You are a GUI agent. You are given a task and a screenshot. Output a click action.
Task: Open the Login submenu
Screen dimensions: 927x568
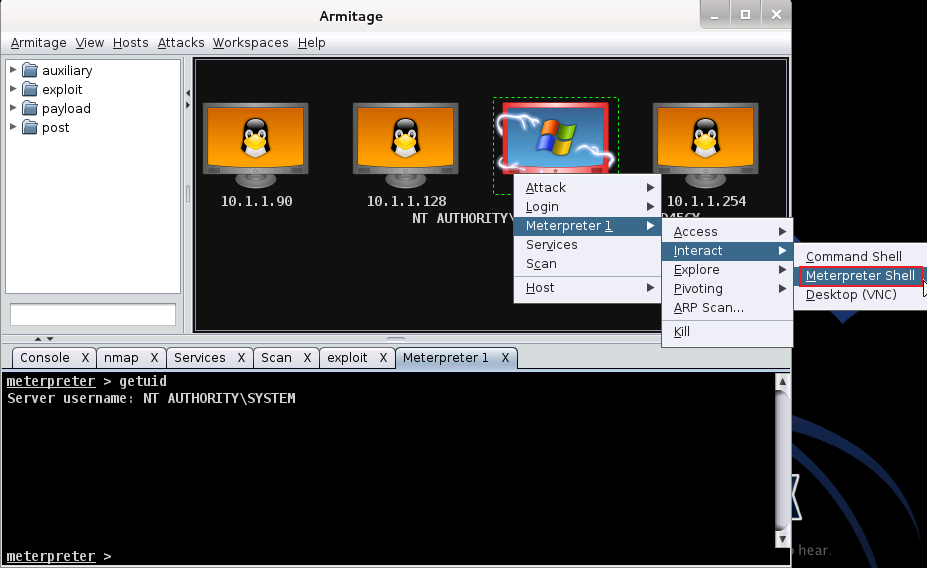tap(588, 206)
